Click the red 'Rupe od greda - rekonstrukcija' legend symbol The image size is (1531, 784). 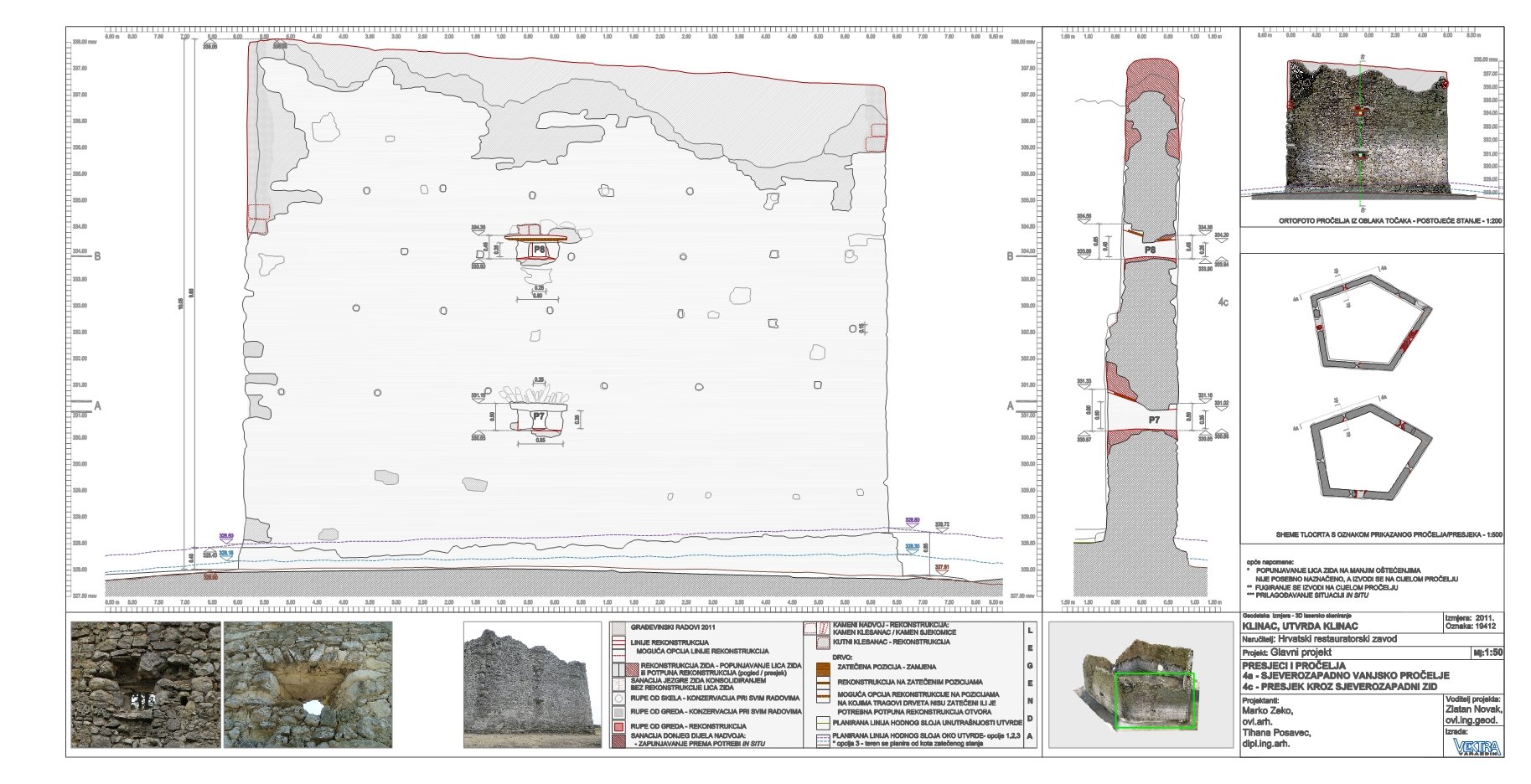point(618,726)
